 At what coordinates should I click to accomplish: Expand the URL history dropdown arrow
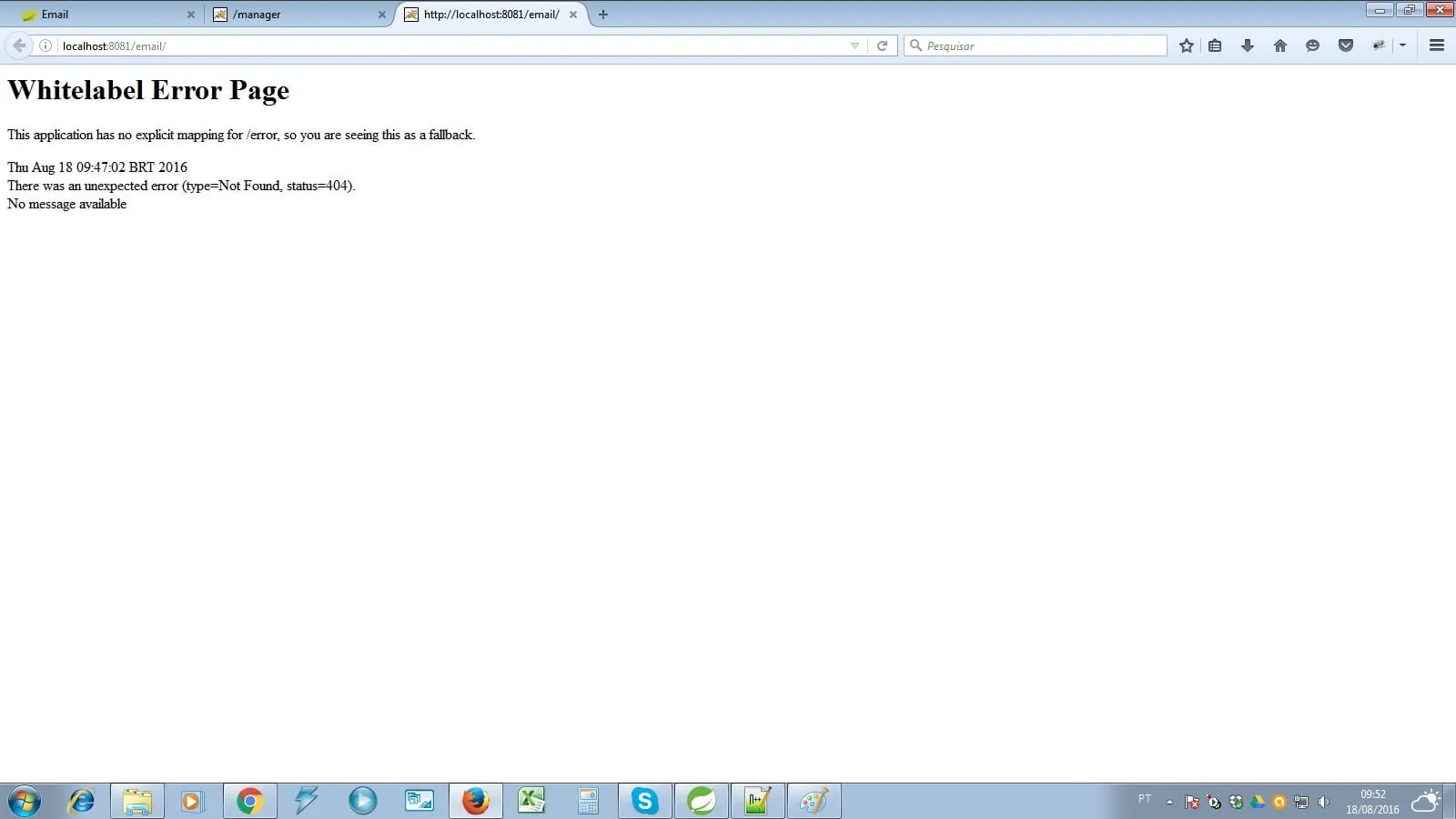click(x=854, y=45)
